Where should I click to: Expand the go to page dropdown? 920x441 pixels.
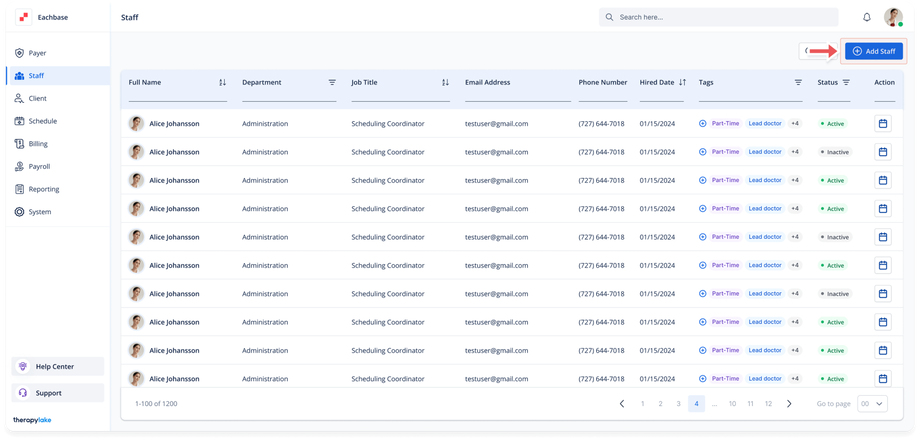tap(873, 403)
